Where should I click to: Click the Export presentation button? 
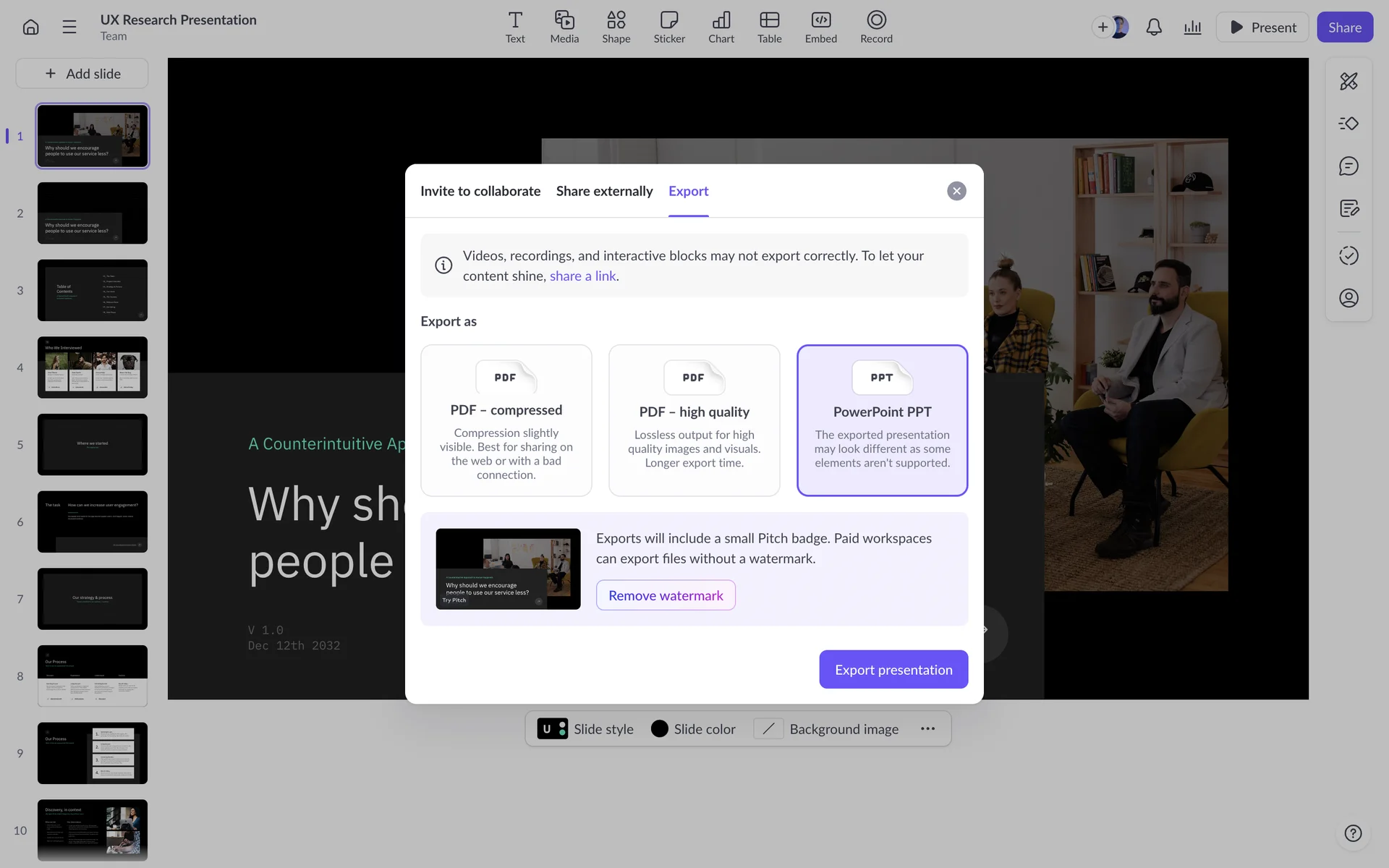coord(893,670)
